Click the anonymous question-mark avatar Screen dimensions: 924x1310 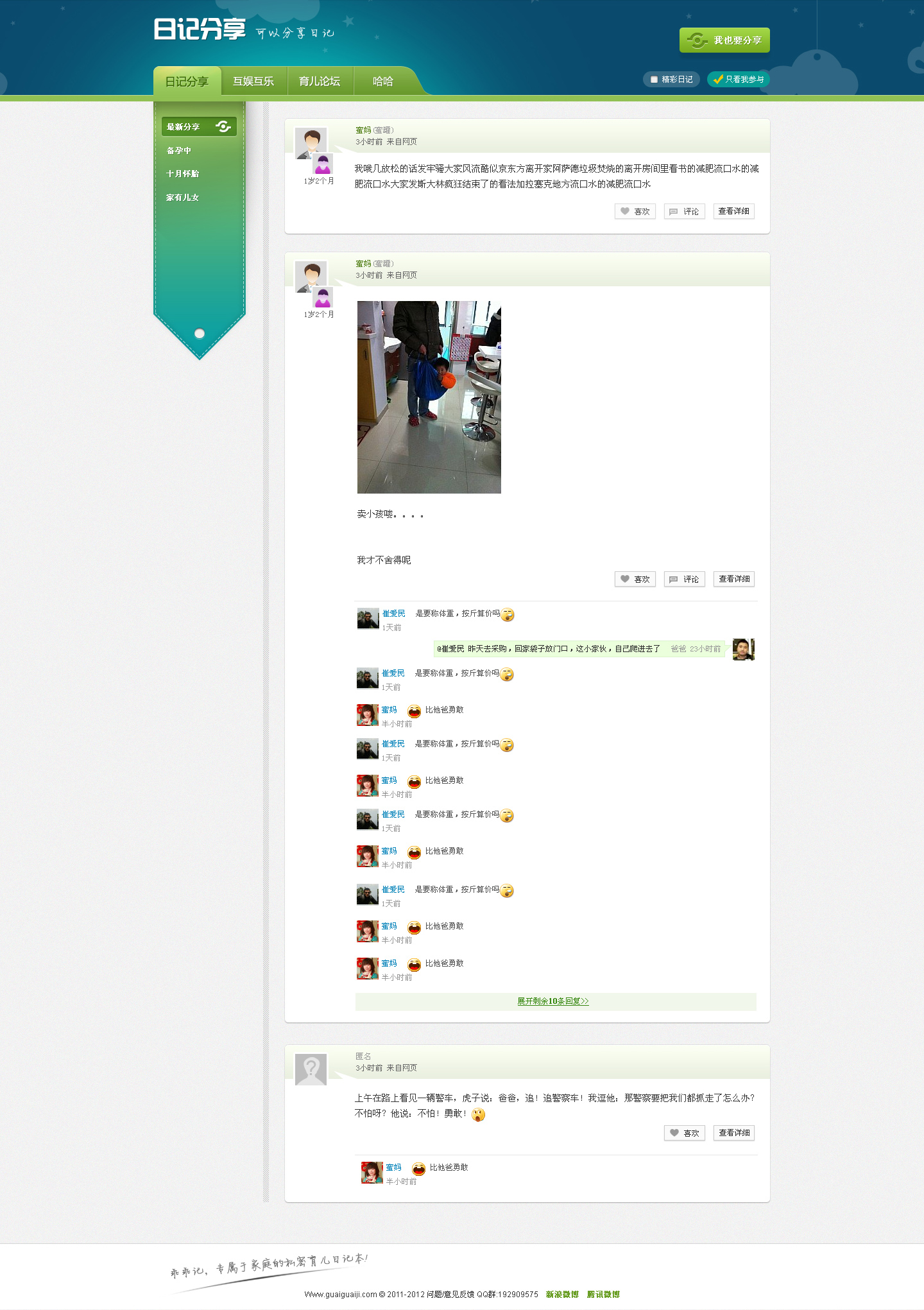(311, 1069)
